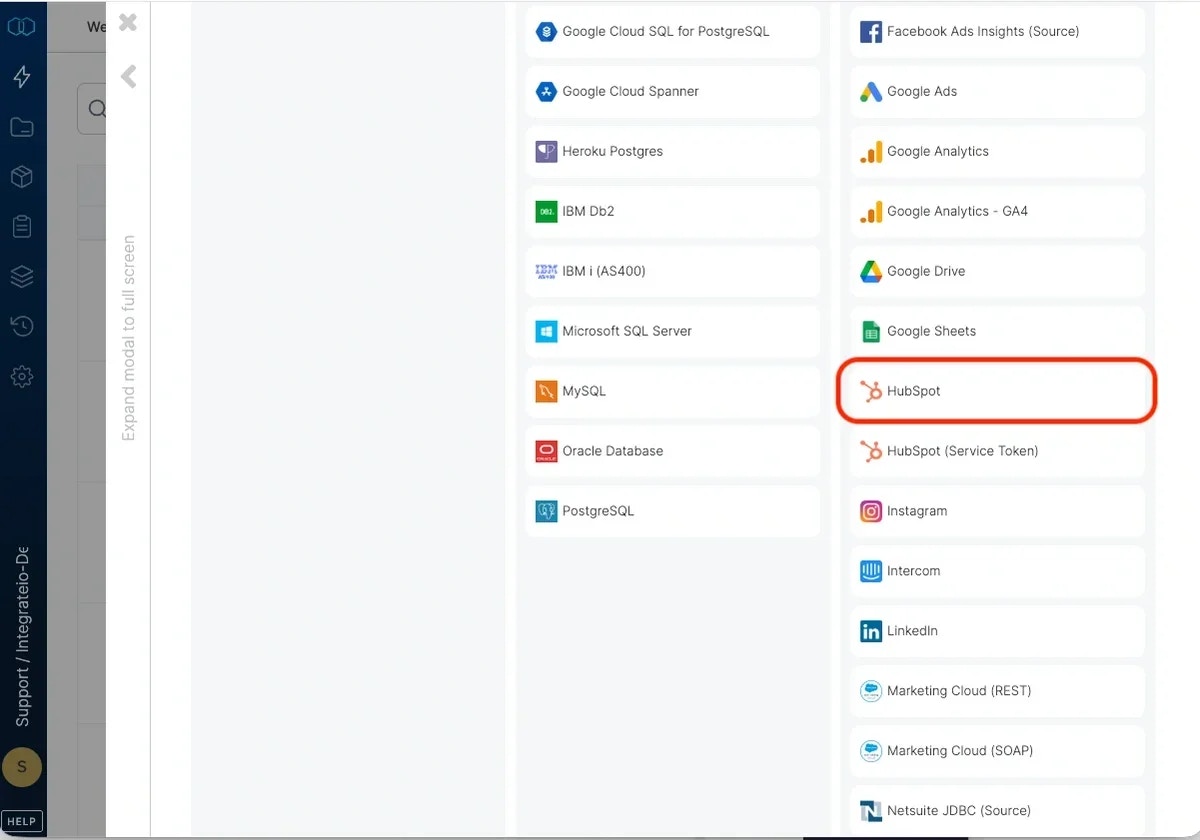Open the history clock sidebar icon

(x=22, y=326)
